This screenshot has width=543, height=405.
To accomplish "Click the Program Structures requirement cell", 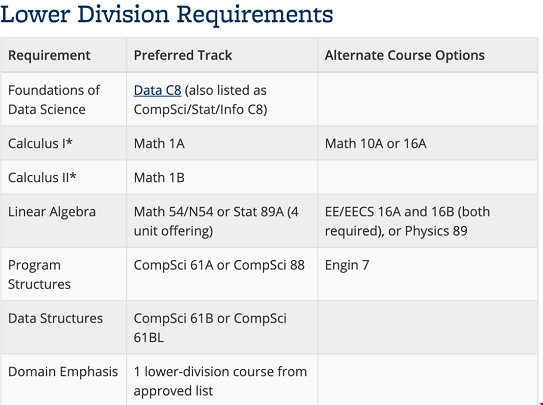I will (64, 274).
